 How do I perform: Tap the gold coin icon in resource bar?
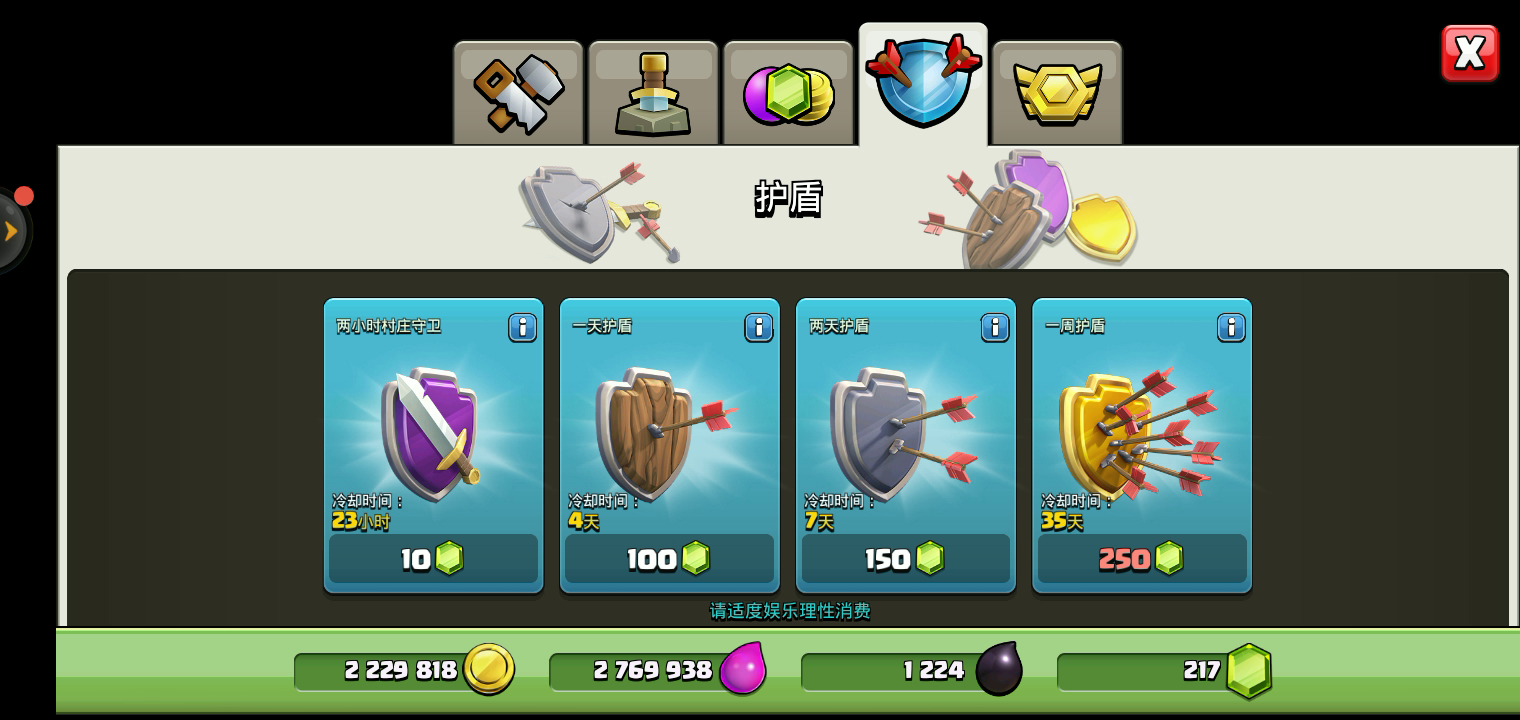click(x=489, y=669)
